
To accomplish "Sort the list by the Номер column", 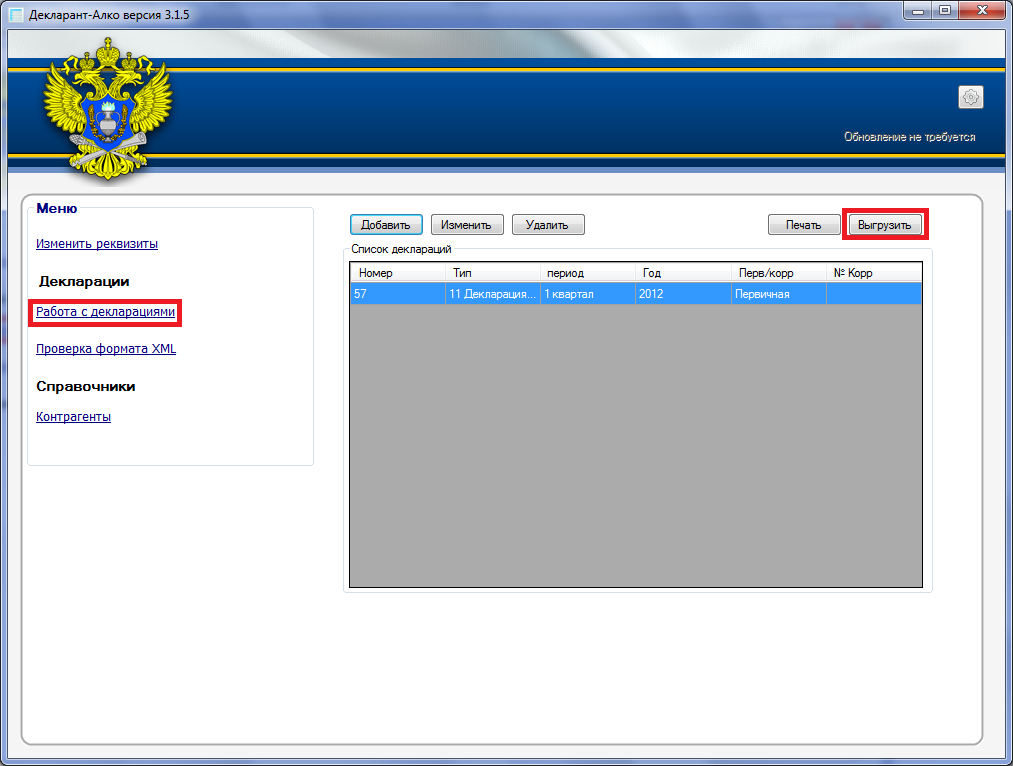I will [397, 273].
